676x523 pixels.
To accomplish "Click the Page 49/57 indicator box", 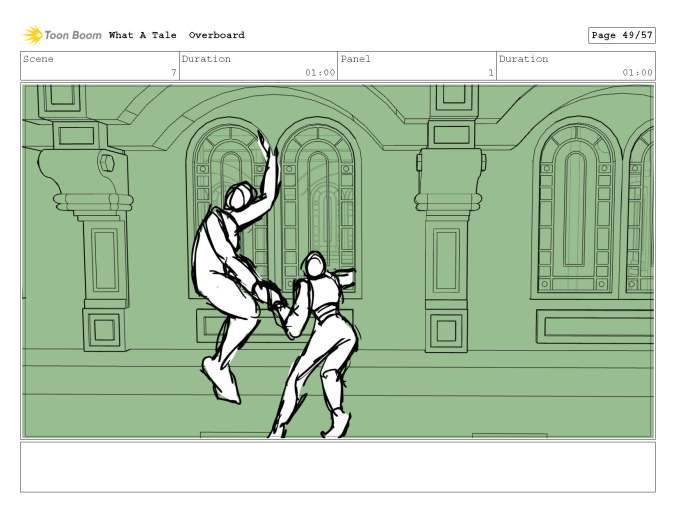I will [621, 35].
